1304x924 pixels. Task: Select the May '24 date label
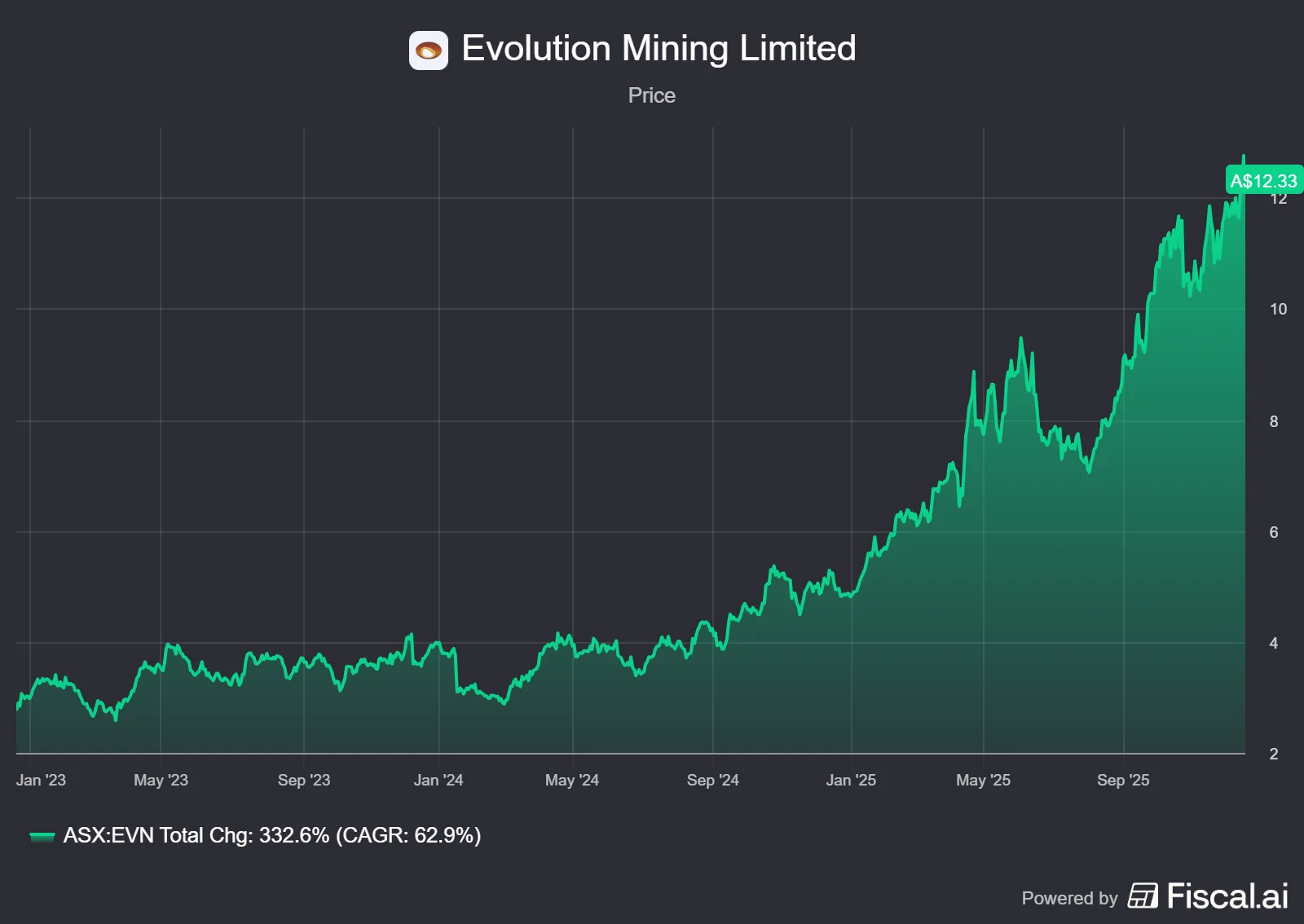click(572, 780)
